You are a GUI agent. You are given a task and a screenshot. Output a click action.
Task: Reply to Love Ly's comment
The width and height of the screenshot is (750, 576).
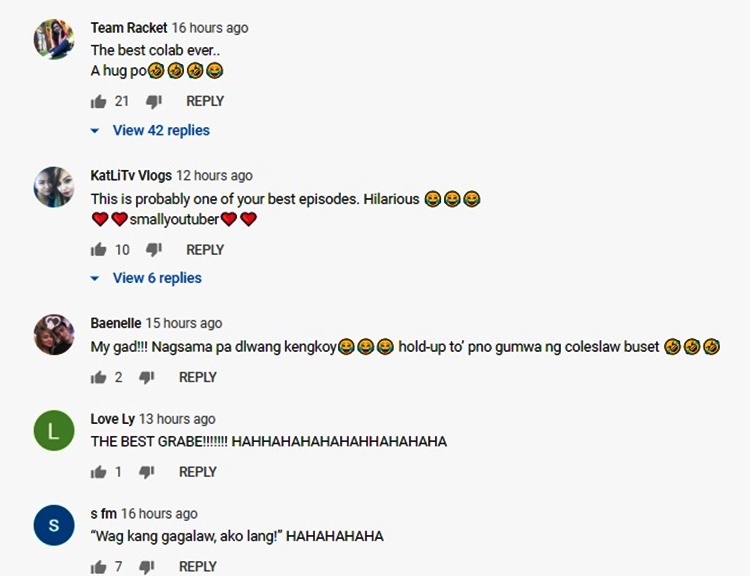pos(198,472)
